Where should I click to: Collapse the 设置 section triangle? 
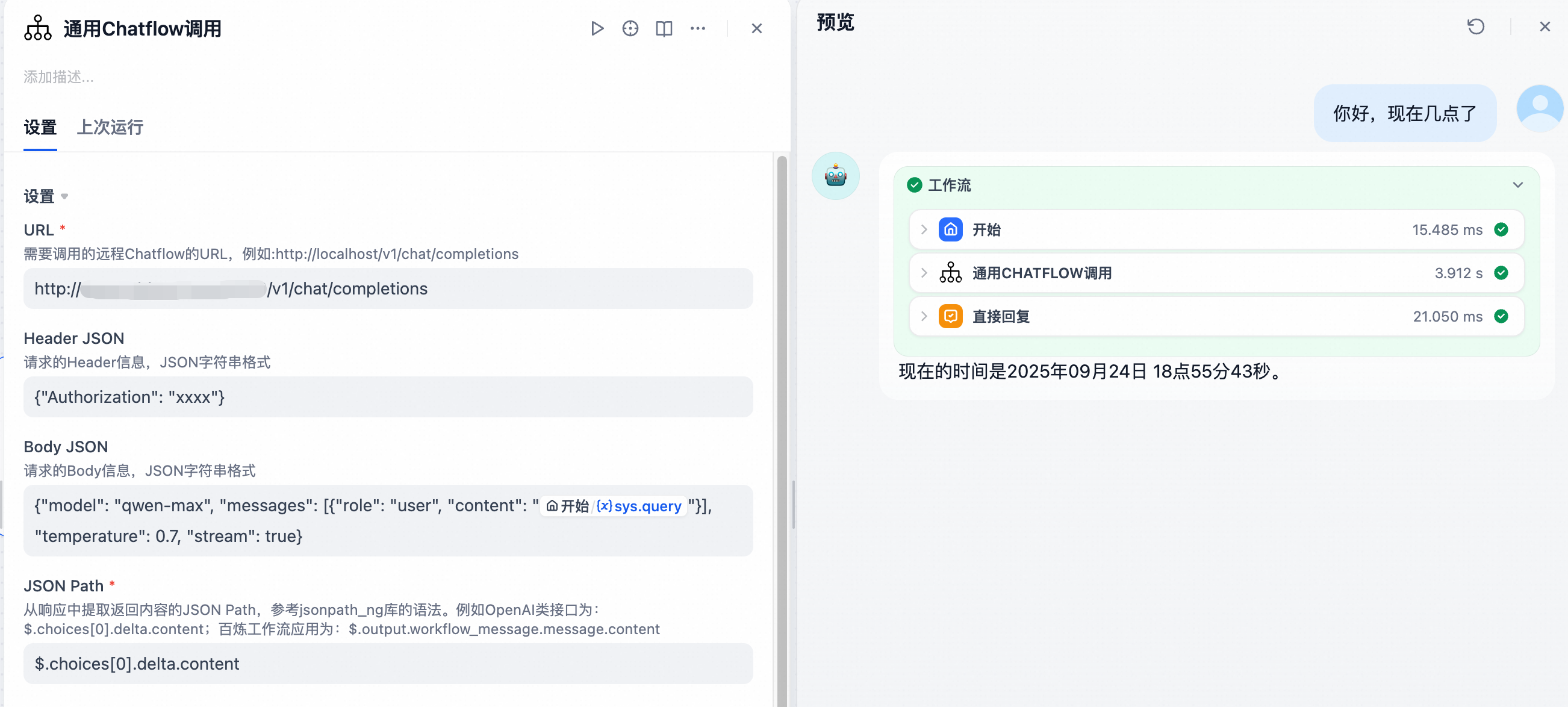pos(64,196)
